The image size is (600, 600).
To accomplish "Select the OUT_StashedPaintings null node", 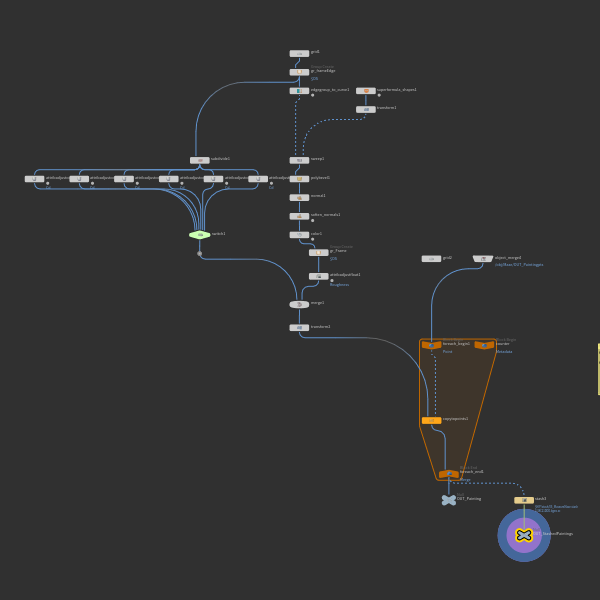I will 524,535.
